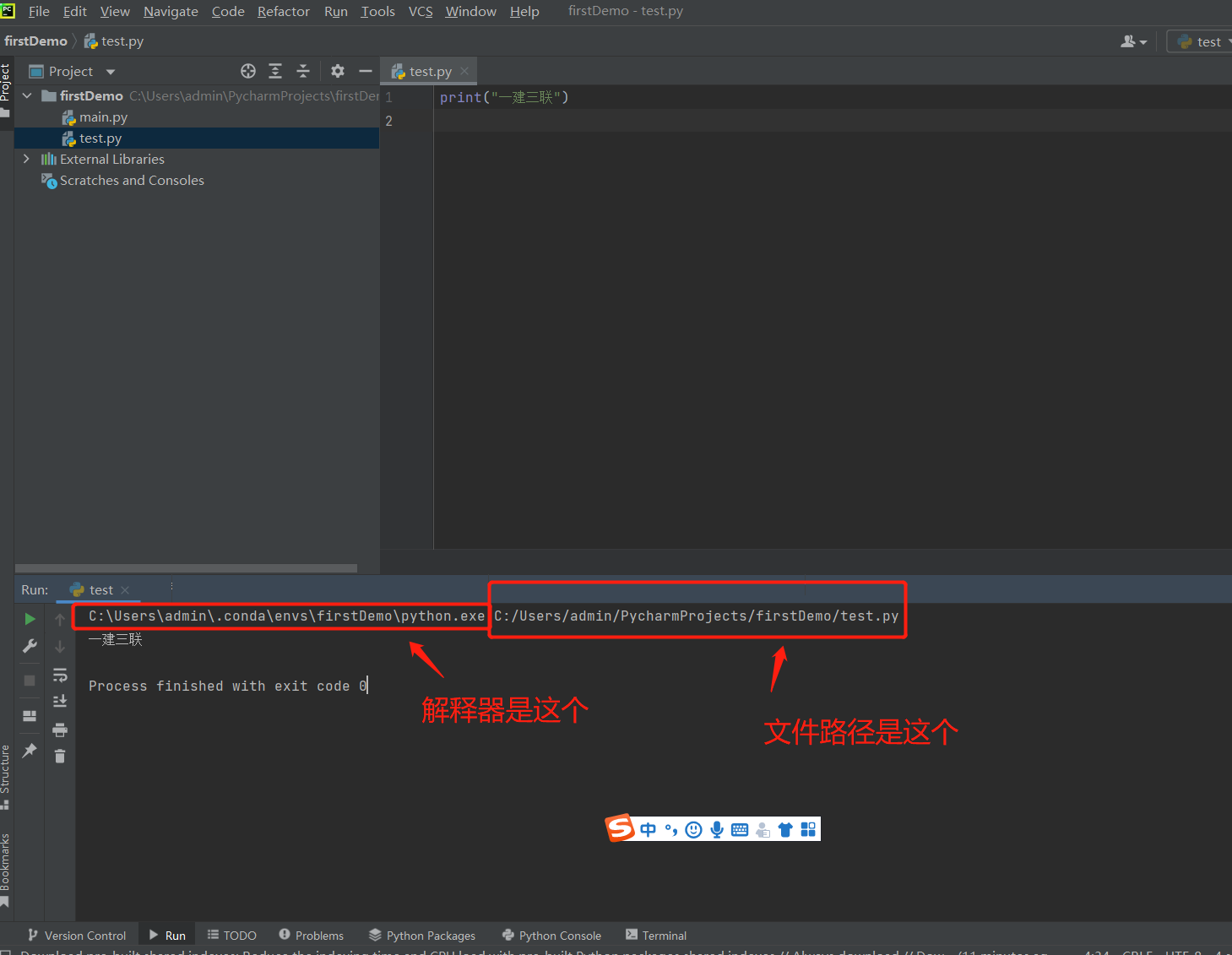Click the Project panel horizontal scrollbar
Viewport: 1232px width, 955px height.
[186, 568]
